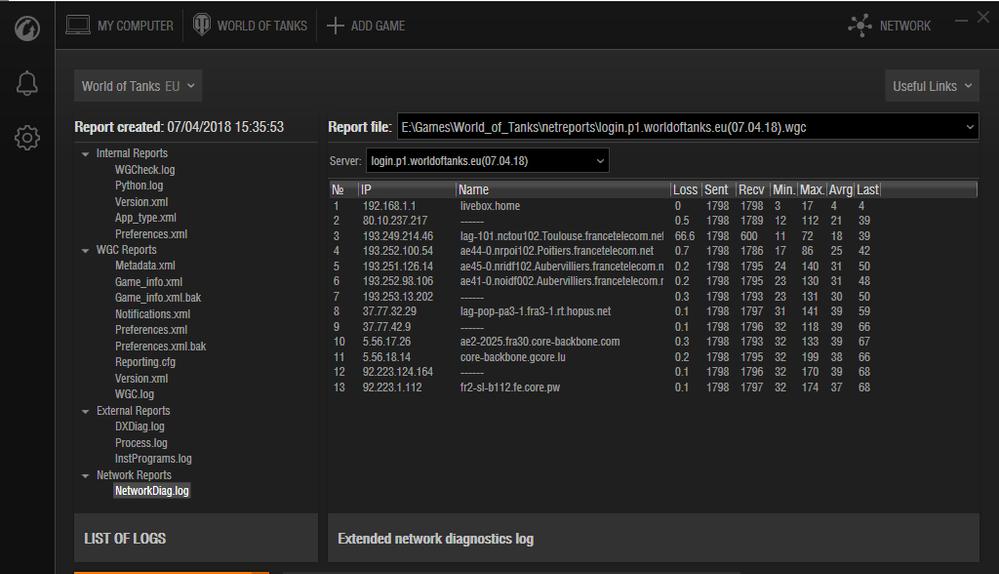Screen dimensions: 999x574
Task: Open the NETWORK section
Action: [889, 25]
